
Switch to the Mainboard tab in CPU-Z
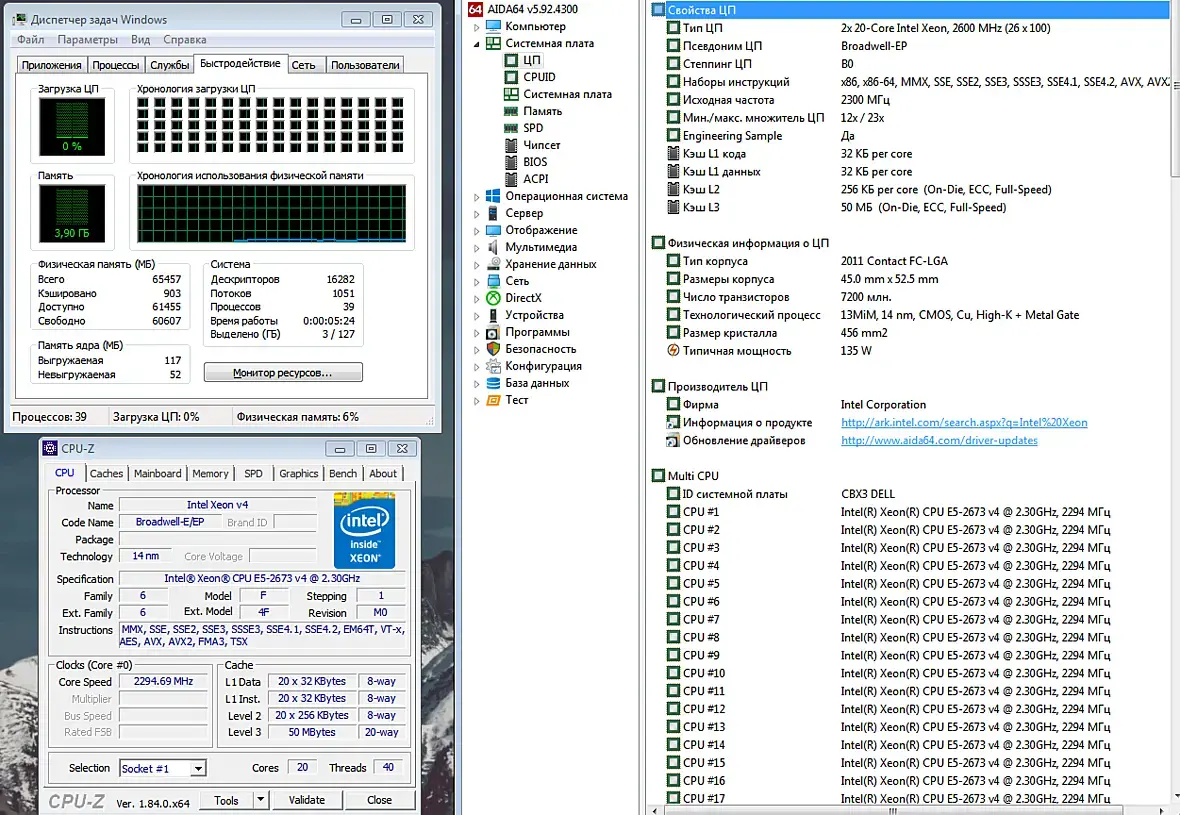[158, 474]
